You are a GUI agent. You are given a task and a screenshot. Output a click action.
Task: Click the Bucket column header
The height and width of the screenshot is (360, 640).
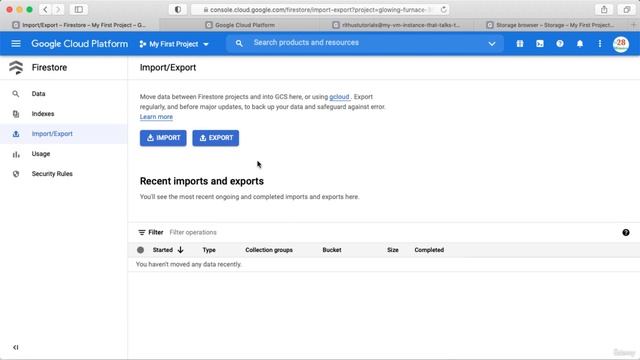click(332, 250)
